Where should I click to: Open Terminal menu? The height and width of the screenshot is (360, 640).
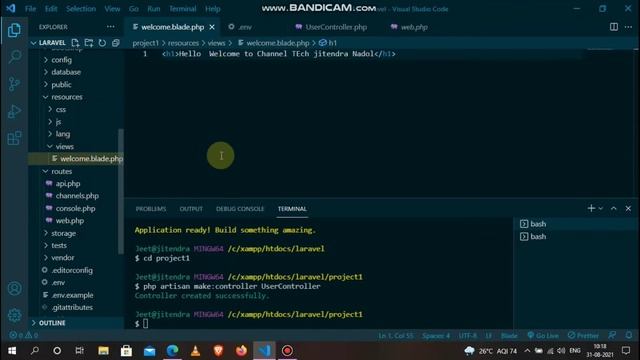click(182, 9)
